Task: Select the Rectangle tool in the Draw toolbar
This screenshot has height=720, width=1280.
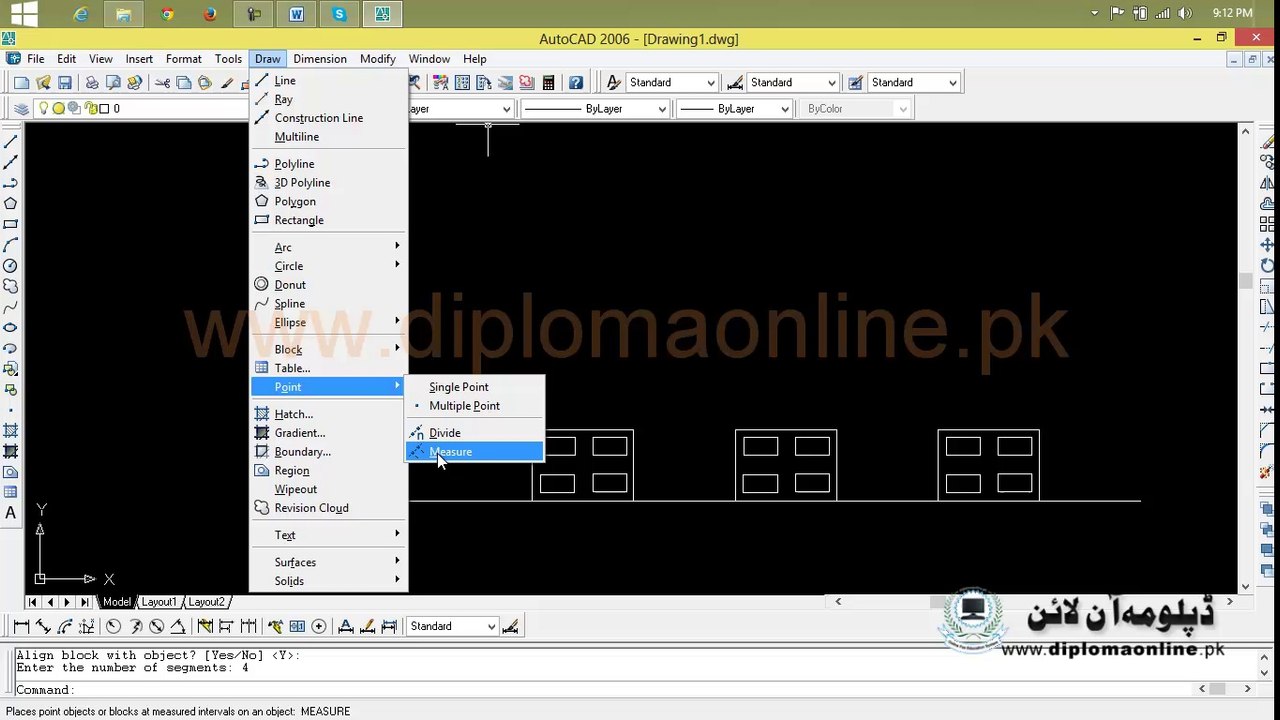Action: (11, 225)
